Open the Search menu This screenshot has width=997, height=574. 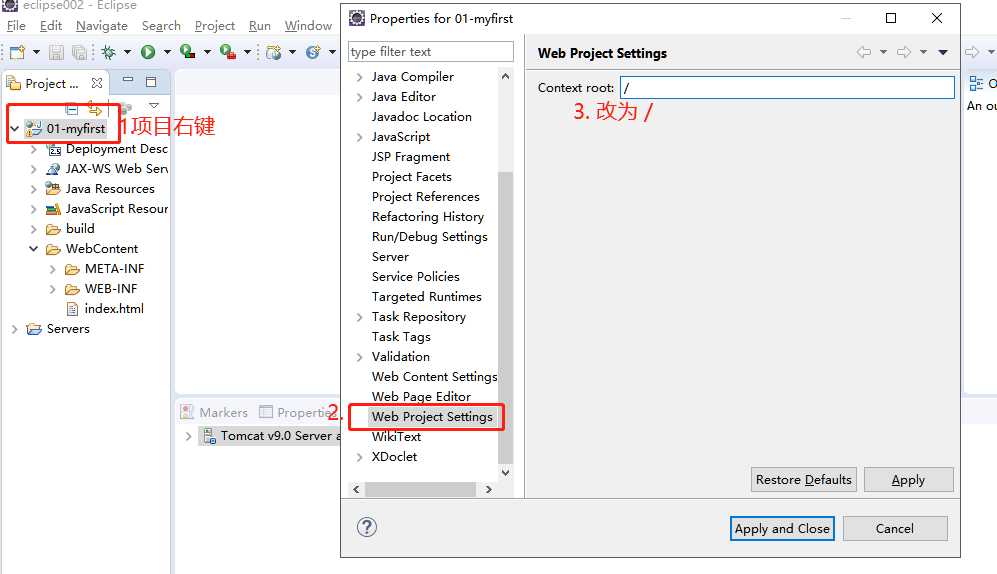162,26
